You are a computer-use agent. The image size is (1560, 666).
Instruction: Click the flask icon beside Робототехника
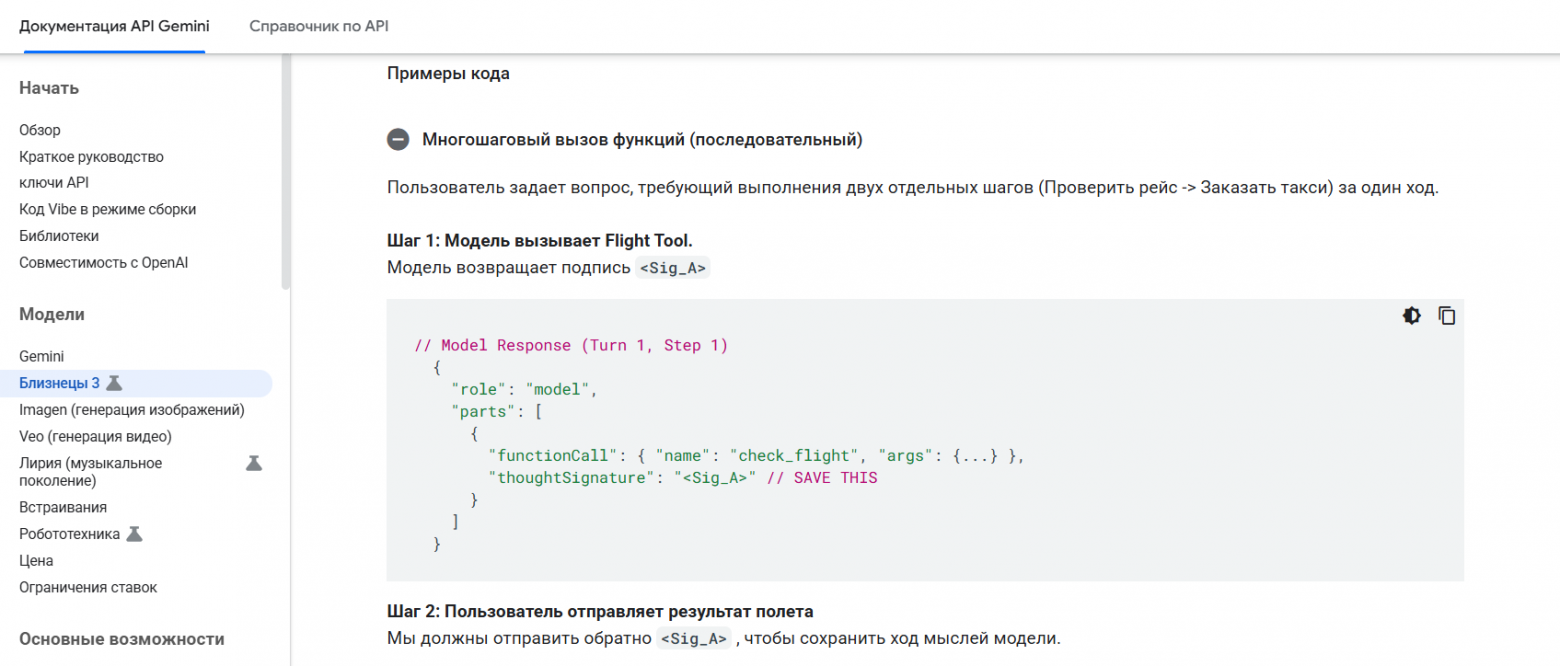tap(134, 534)
